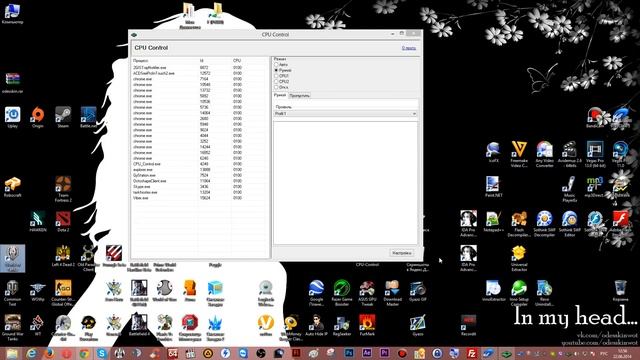Click the Universal Extractor desktop icon
The height and width of the screenshot is (360, 640).
pyautogui.click(x=519, y=258)
